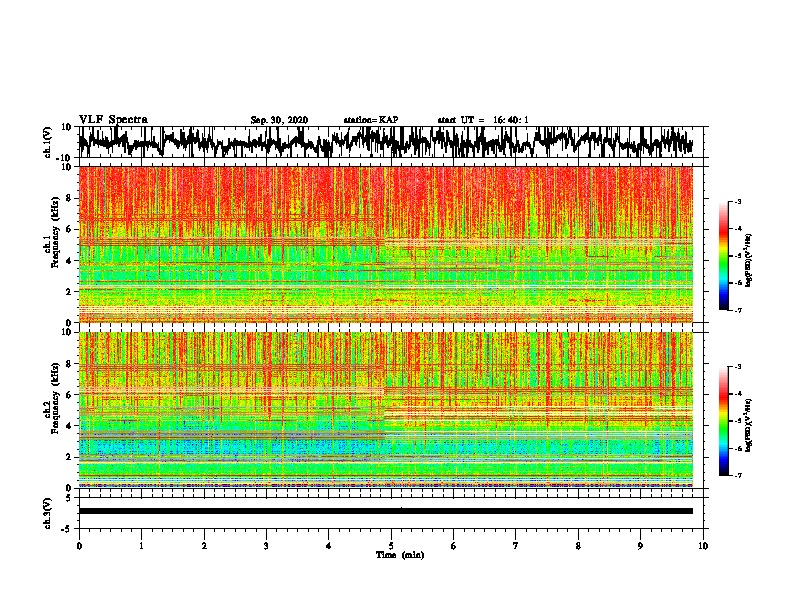792x612 pixels.
Task: Click the "station=KAP" label
Action: click(371, 120)
